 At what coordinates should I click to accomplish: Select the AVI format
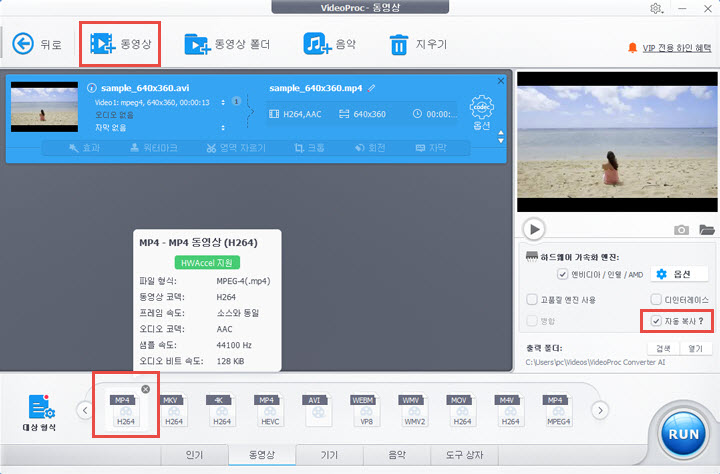coord(318,410)
